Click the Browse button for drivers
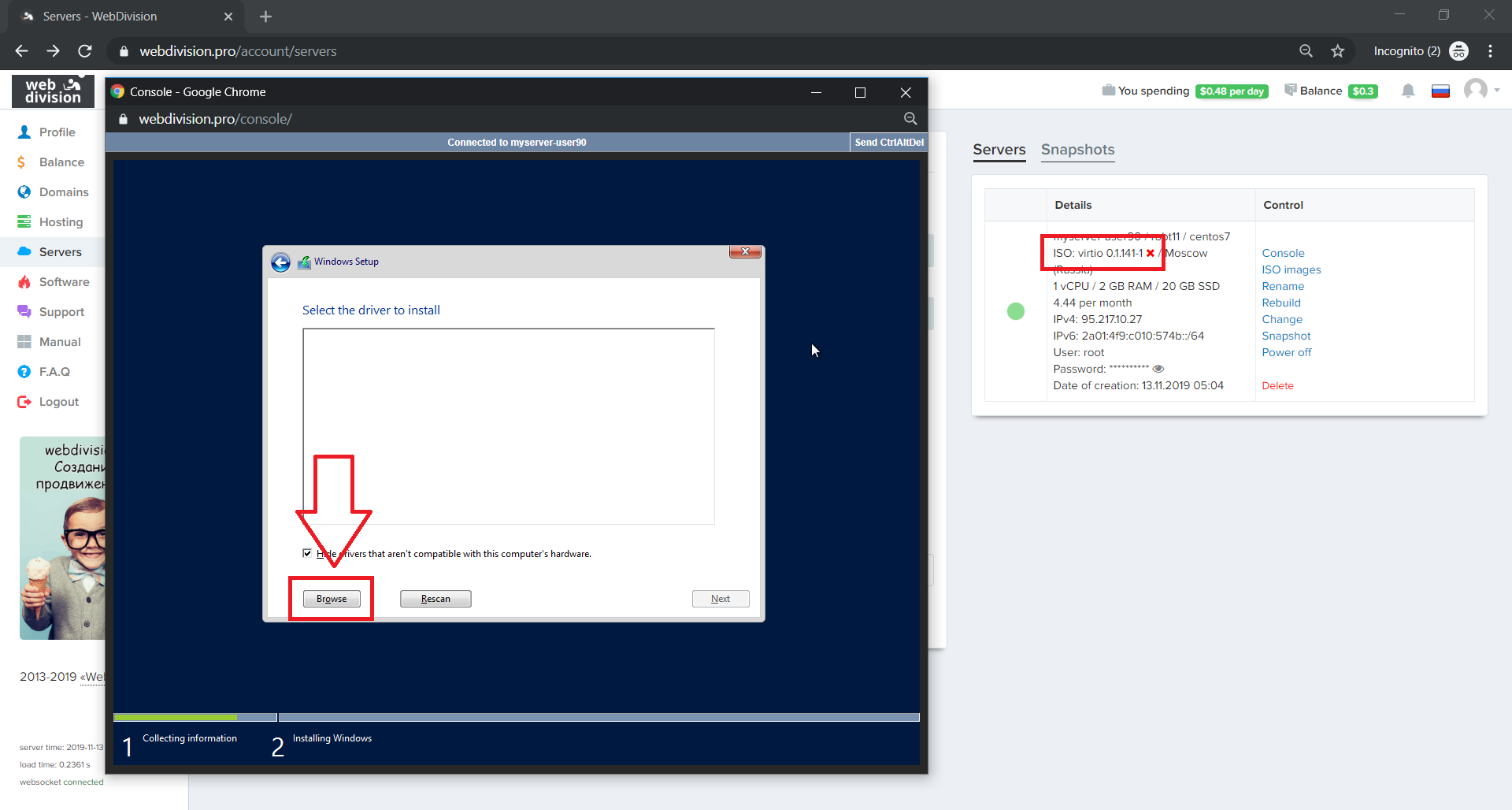Image resolution: width=1512 pixels, height=810 pixels. point(332,599)
